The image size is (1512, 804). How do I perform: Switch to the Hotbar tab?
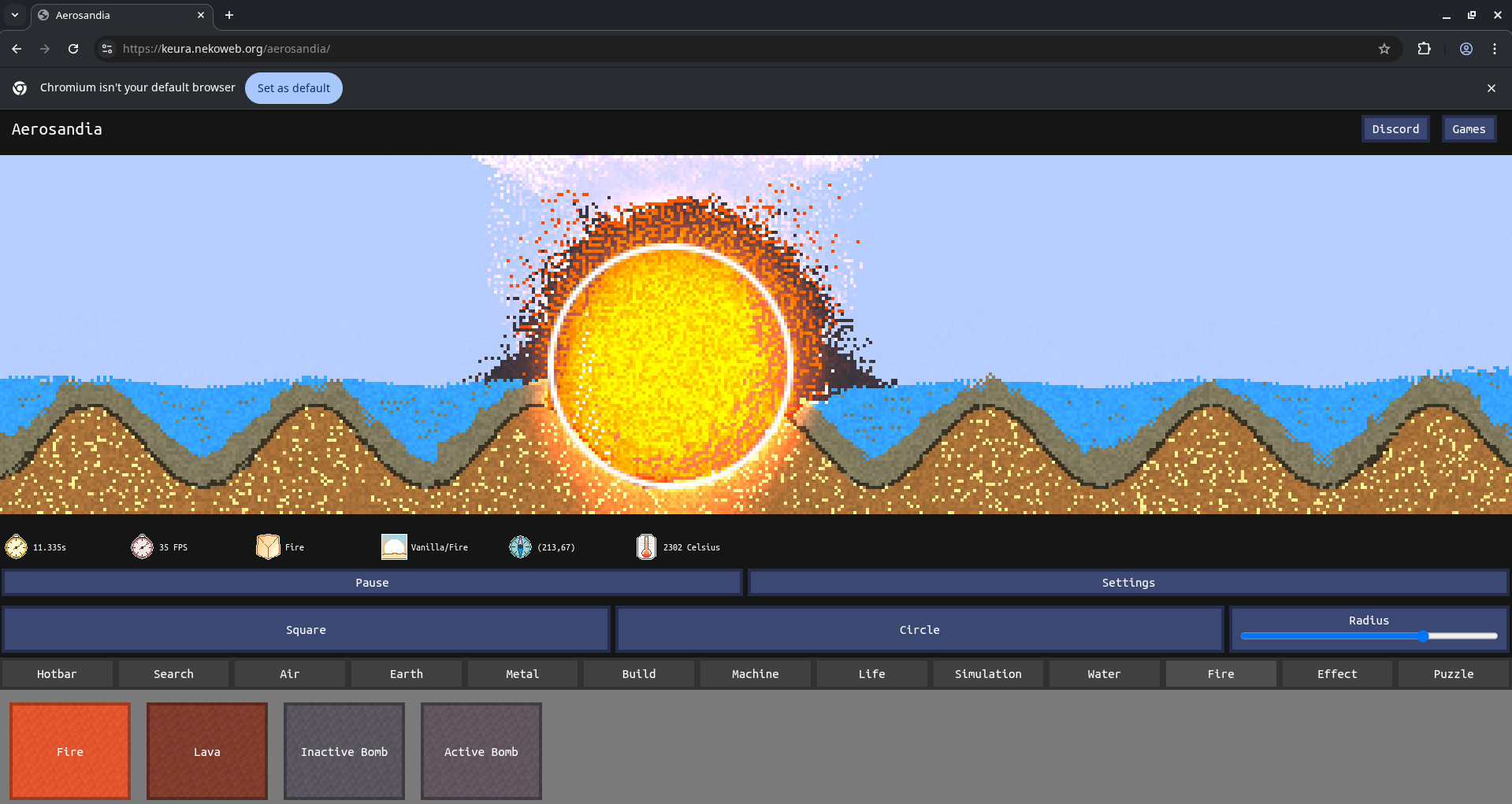click(x=57, y=674)
